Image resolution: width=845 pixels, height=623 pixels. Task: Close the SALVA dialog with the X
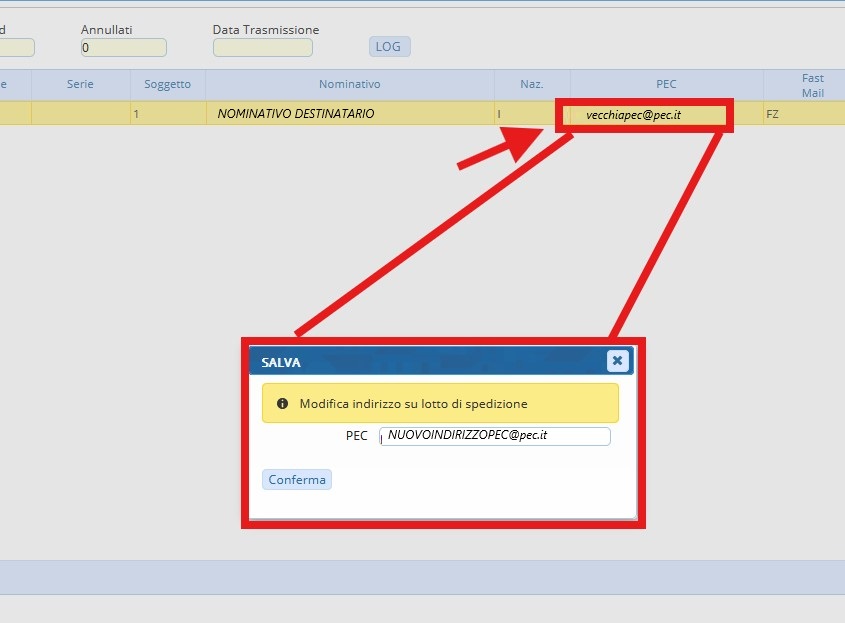point(617,361)
